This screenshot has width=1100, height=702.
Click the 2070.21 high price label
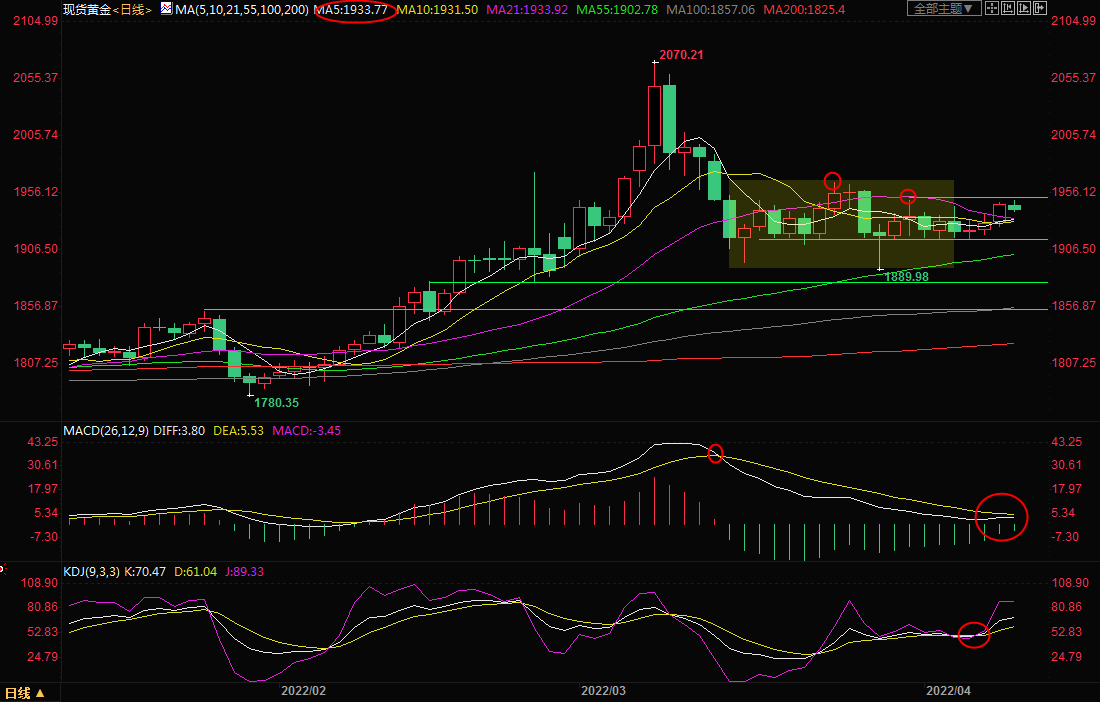click(x=681, y=55)
